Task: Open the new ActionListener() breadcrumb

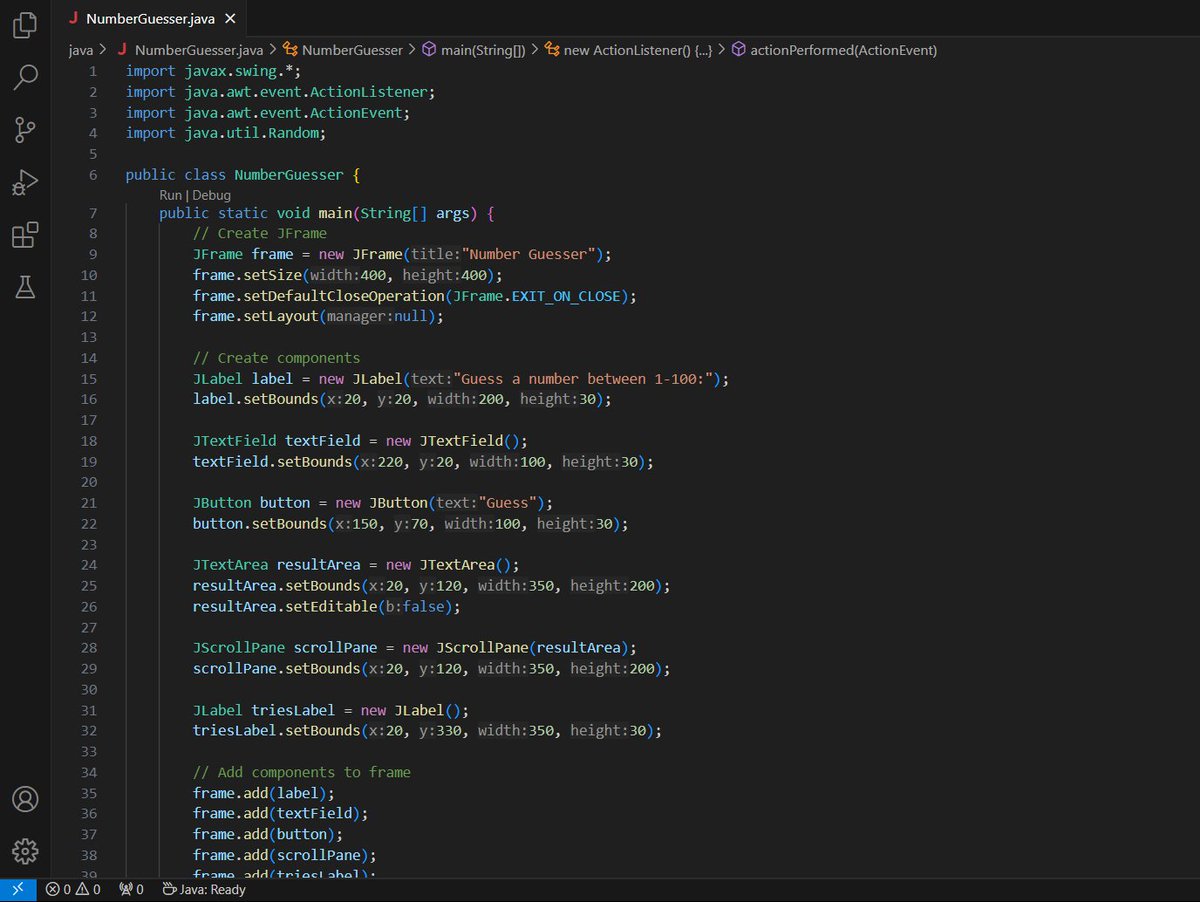Action: click(x=628, y=50)
